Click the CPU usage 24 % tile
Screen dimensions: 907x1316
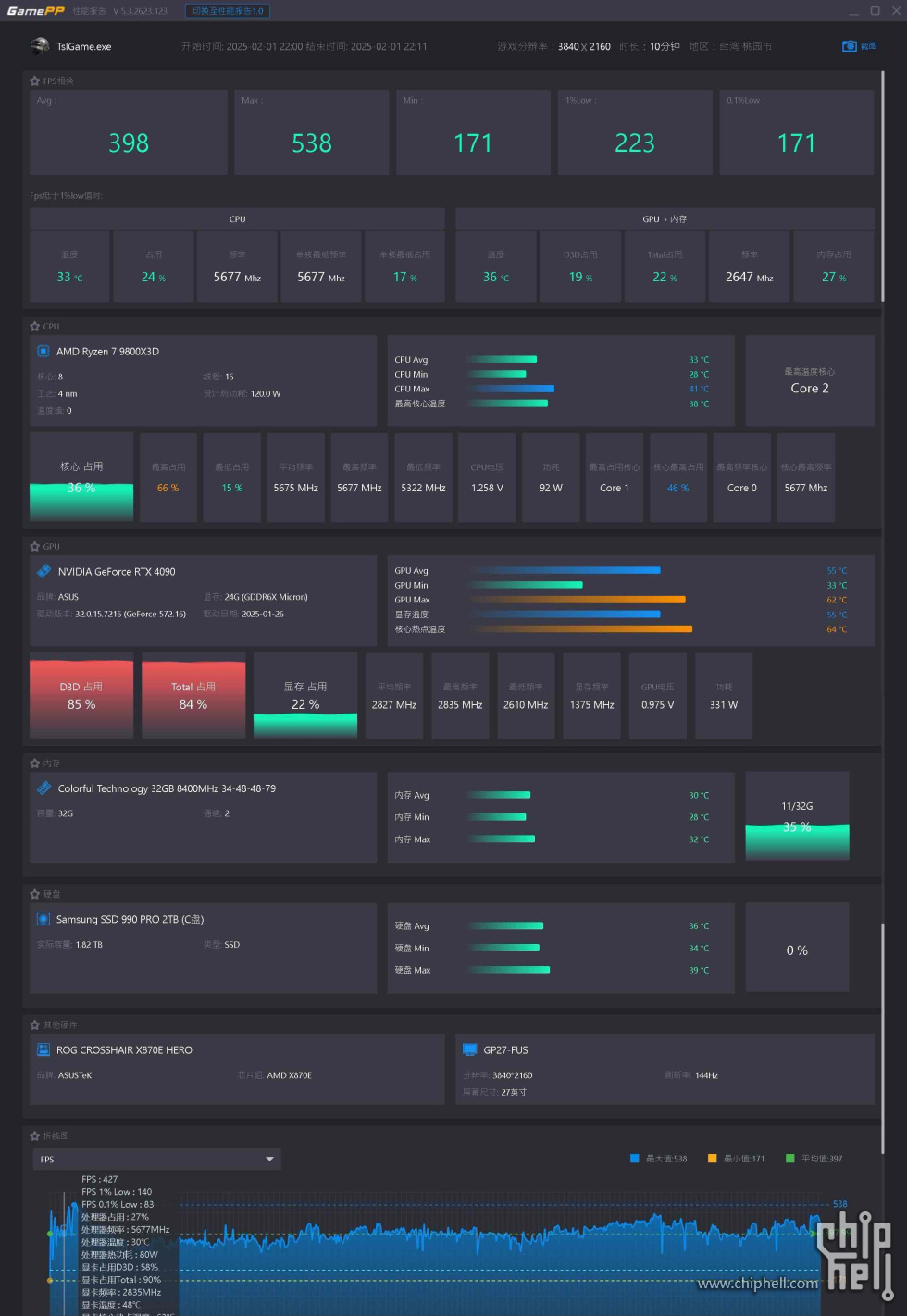[x=154, y=267]
